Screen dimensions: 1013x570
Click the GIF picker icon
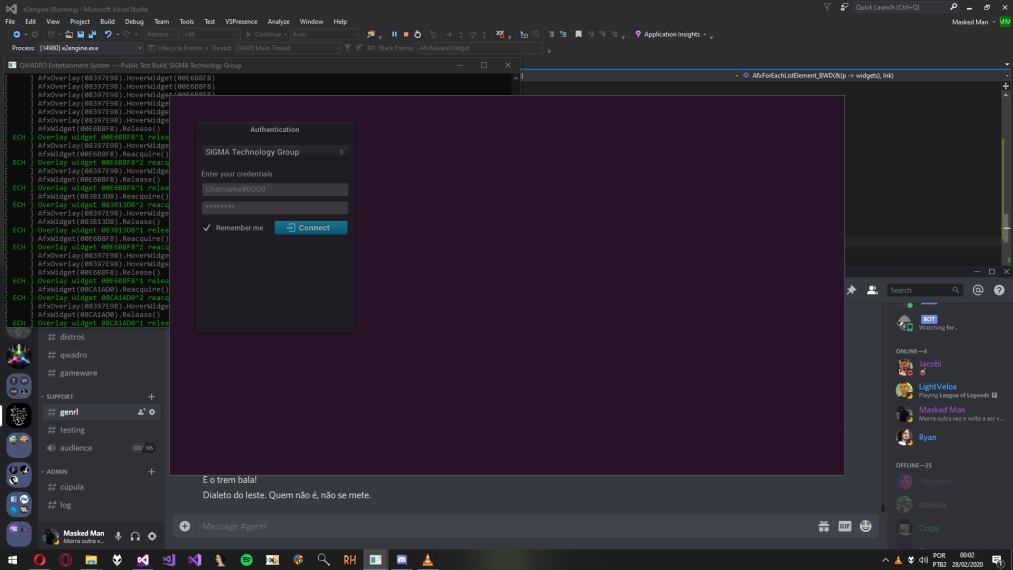click(845, 526)
